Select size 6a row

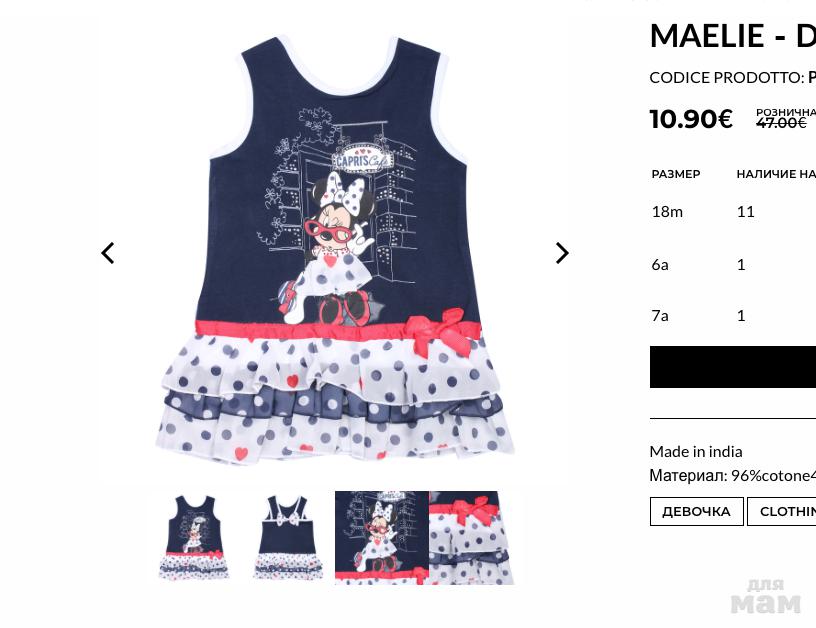[x=733, y=265]
